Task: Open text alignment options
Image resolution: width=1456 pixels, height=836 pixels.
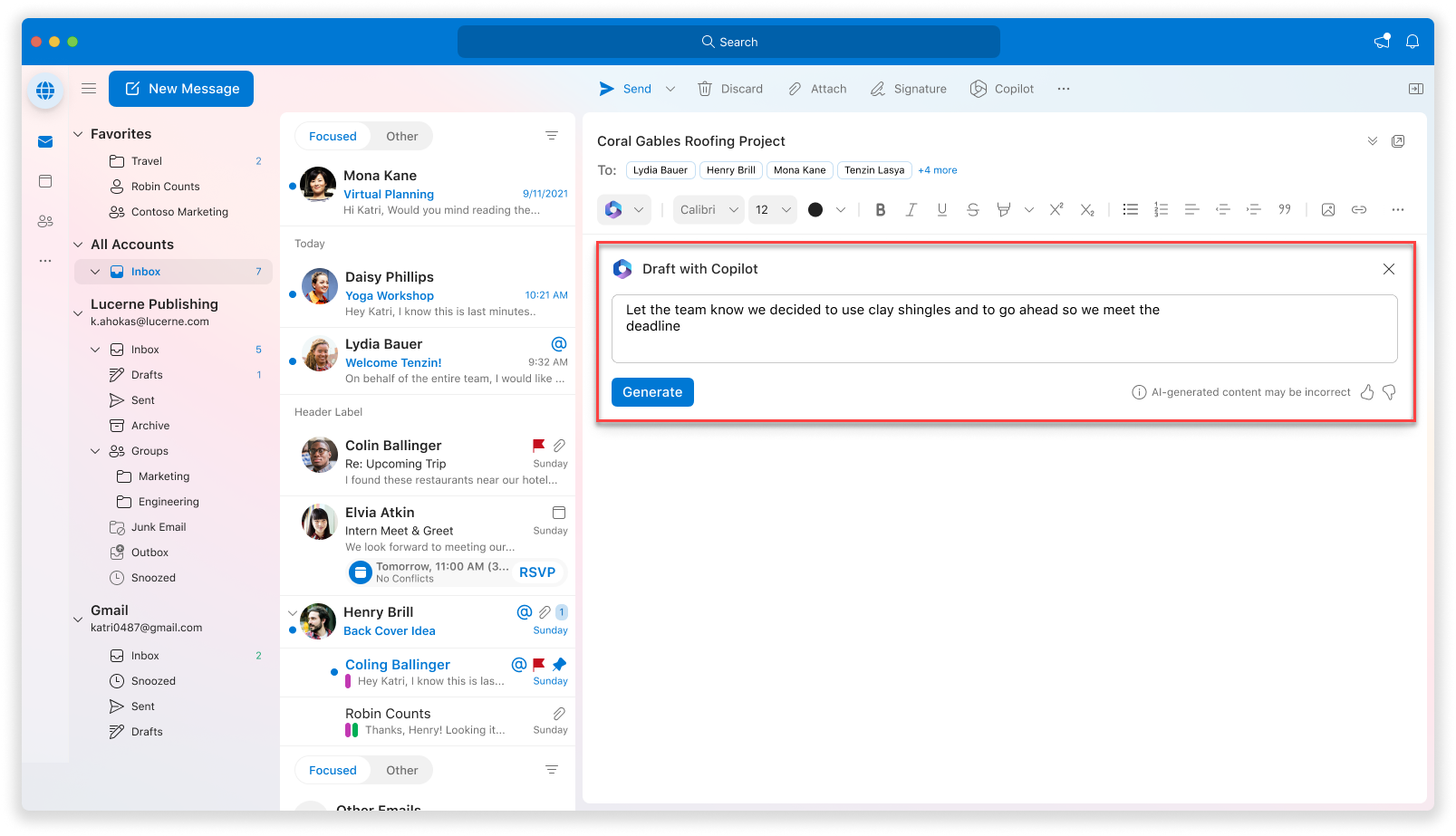Action: click(1191, 209)
